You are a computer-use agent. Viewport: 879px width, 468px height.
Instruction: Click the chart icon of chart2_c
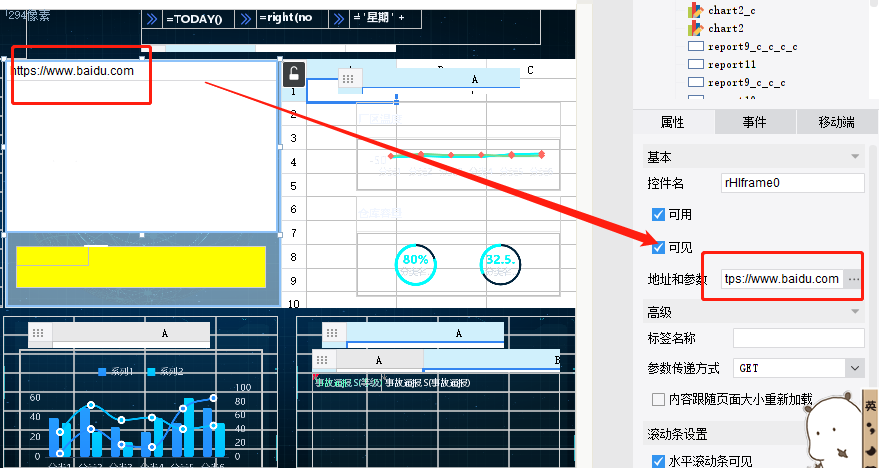pos(696,10)
